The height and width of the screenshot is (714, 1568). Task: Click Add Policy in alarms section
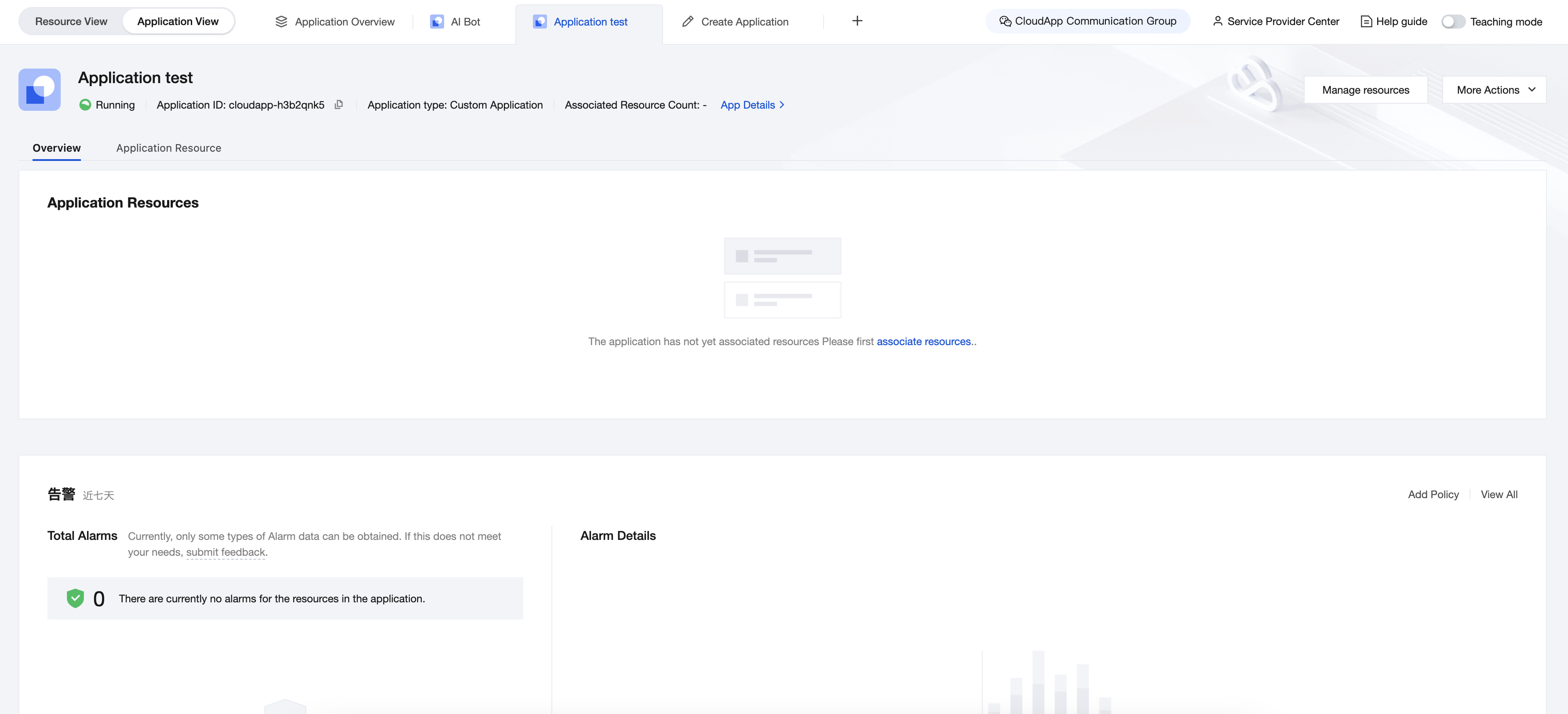click(1433, 494)
